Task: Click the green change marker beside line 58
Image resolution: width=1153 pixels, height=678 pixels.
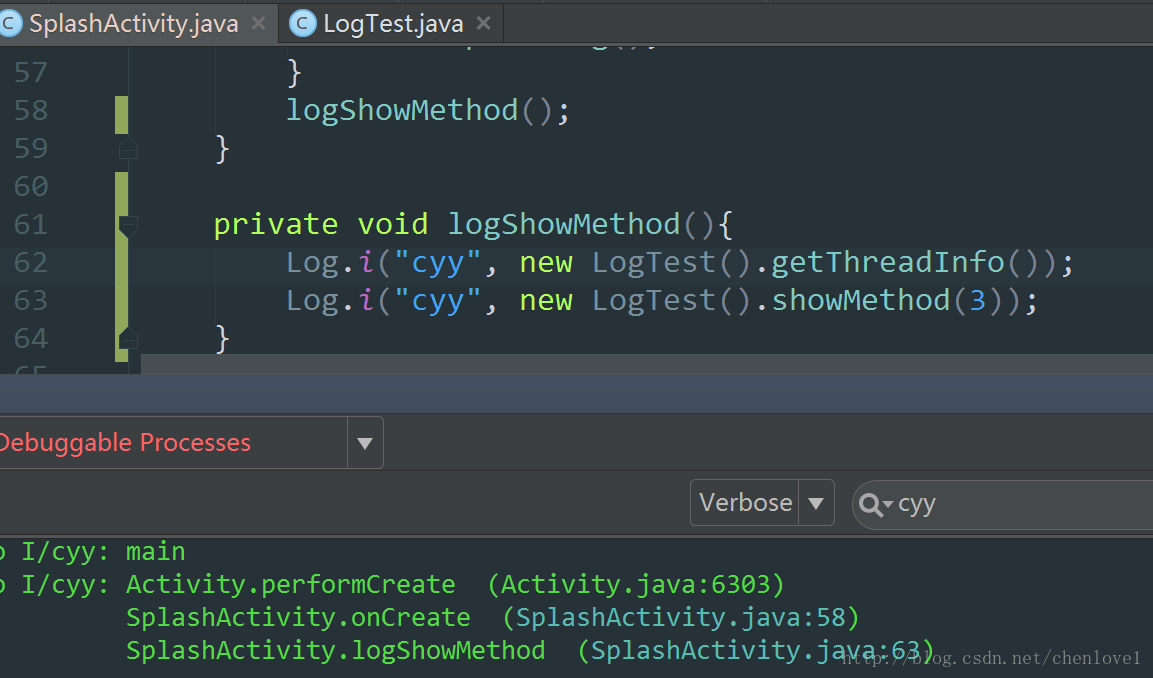Action: coord(121,115)
